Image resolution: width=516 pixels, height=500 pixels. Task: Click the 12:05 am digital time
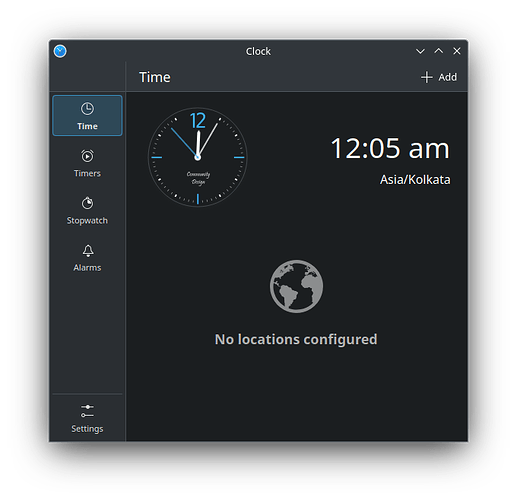[x=390, y=148]
